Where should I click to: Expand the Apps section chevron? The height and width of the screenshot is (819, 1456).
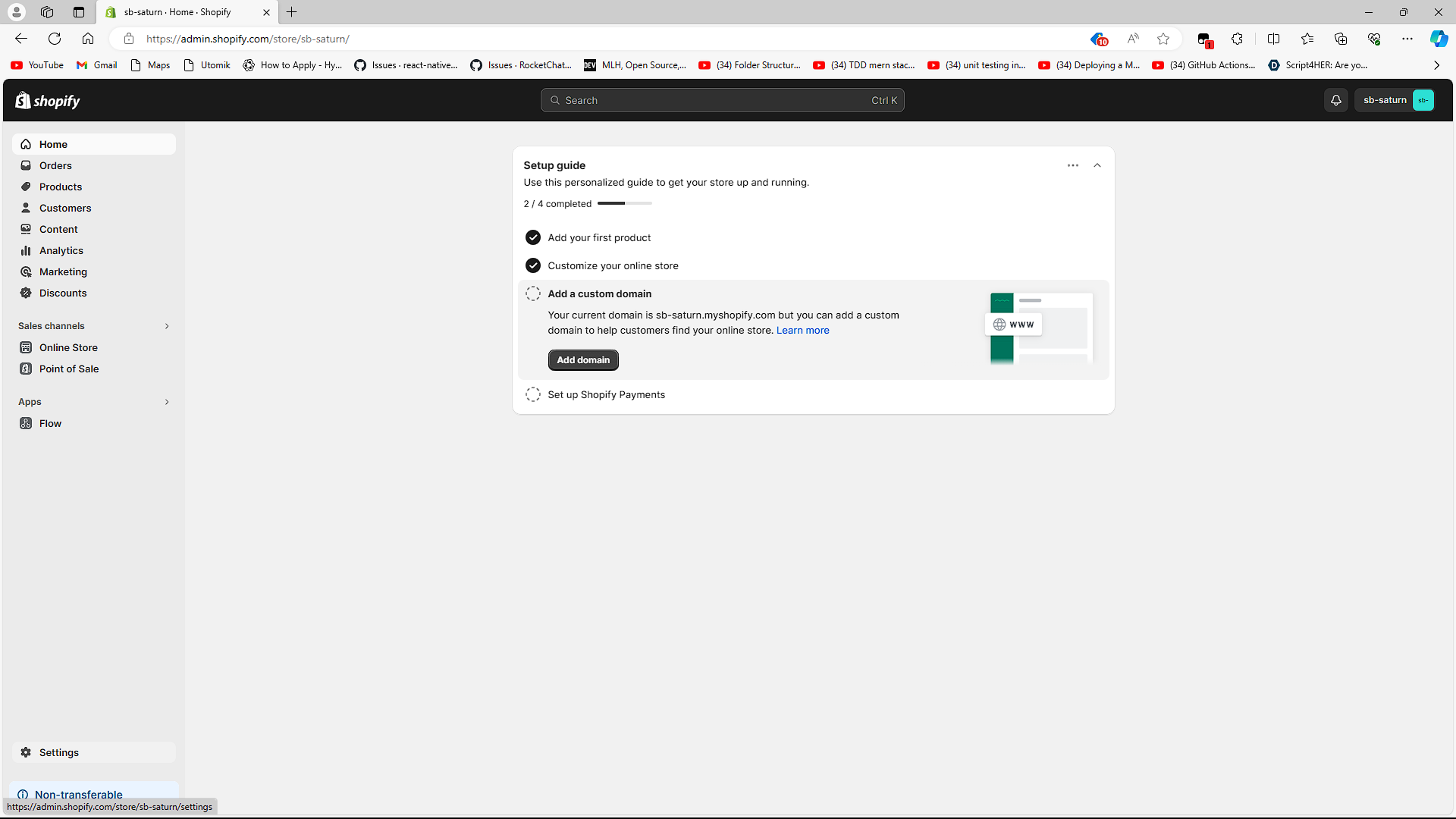click(167, 402)
